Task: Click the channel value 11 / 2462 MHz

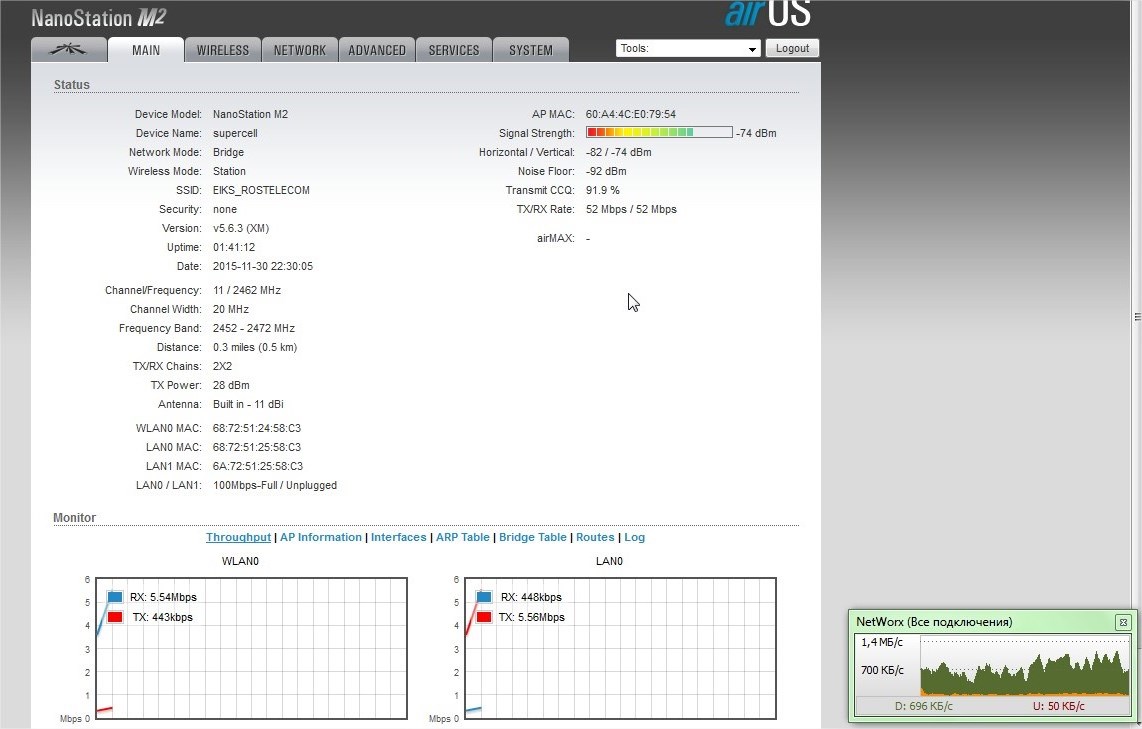Action: [247, 290]
